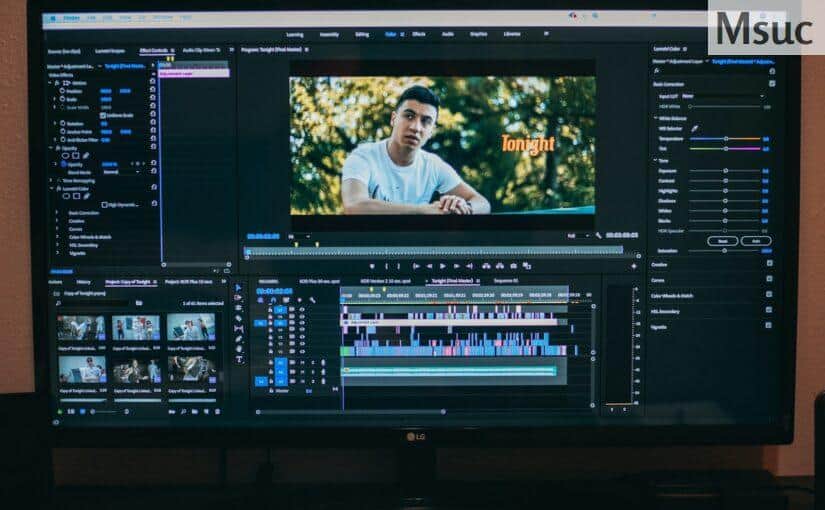Click the Extract button
This screenshot has height=510, width=825.
(x=500, y=266)
